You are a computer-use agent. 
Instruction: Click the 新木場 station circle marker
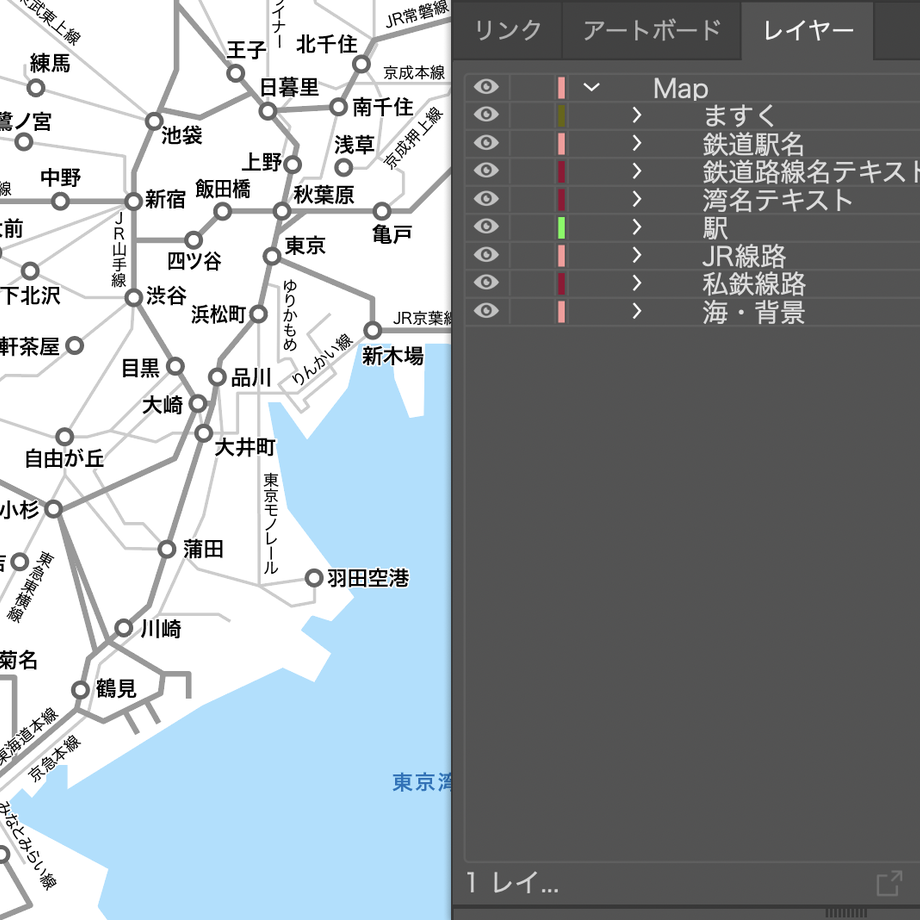[x=373, y=330]
